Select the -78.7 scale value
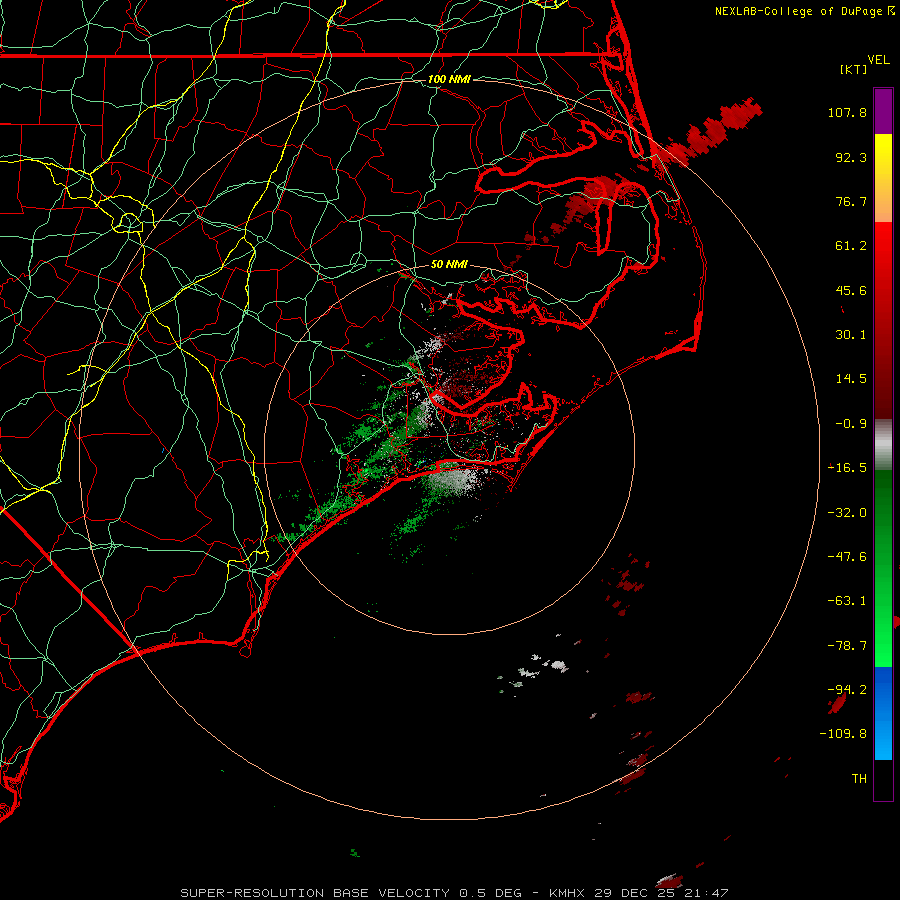Viewport: 900px width, 900px height. pyautogui.click(x=847, y=646)
